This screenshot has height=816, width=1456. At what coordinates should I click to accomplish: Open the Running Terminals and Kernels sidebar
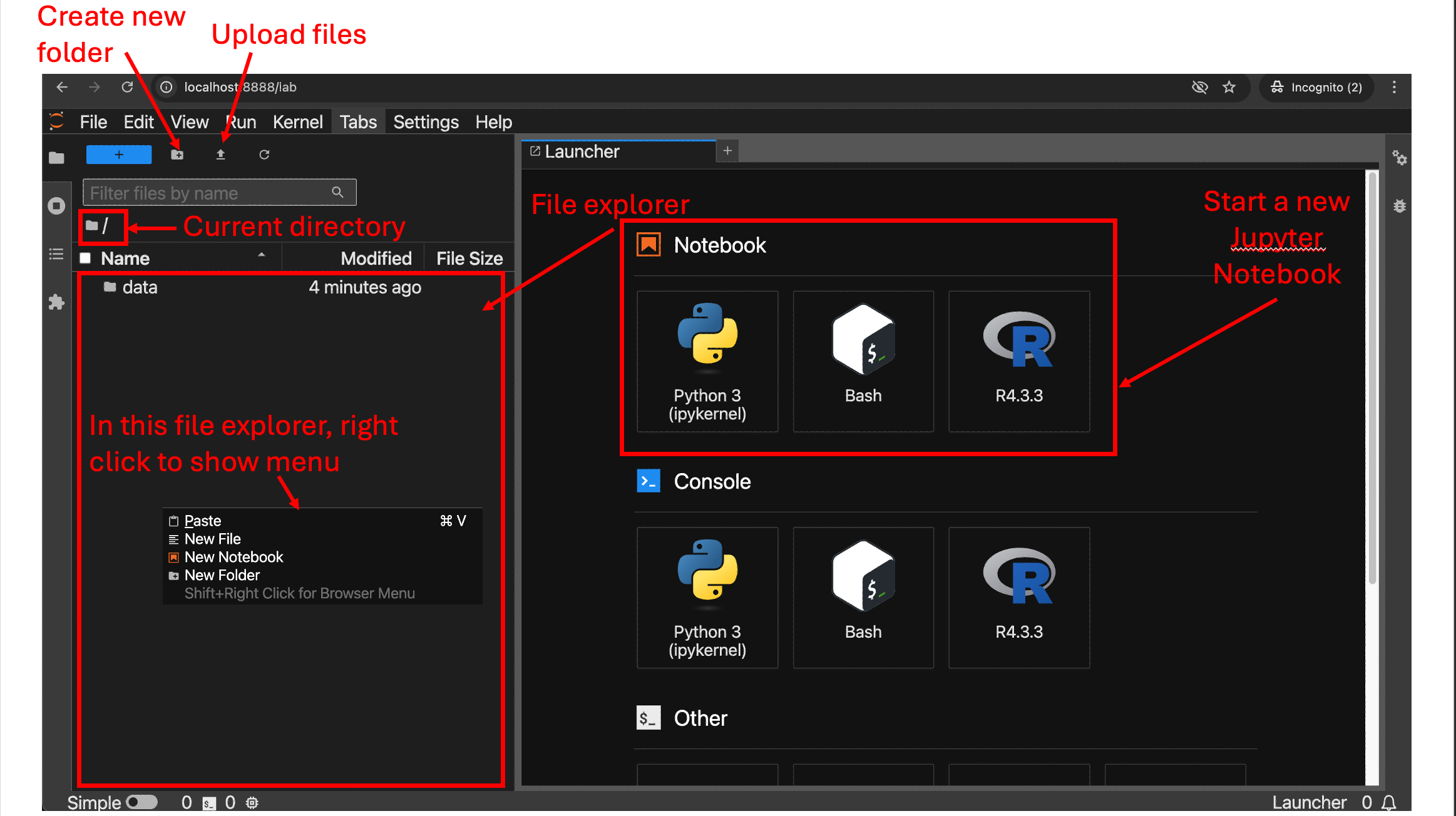tap(56, 206)
